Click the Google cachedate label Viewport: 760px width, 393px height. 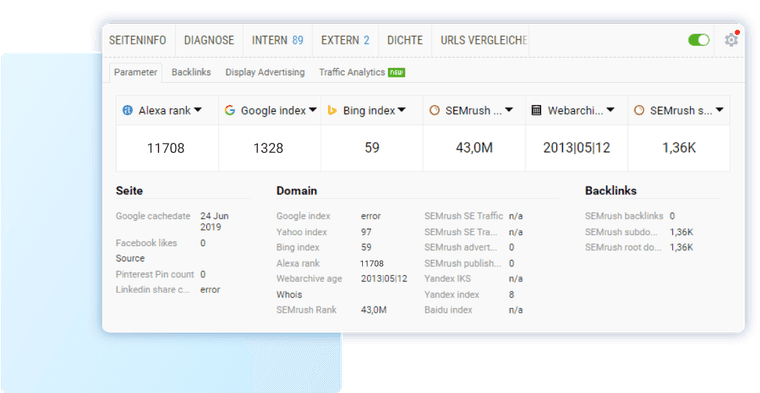click(153, 216)
